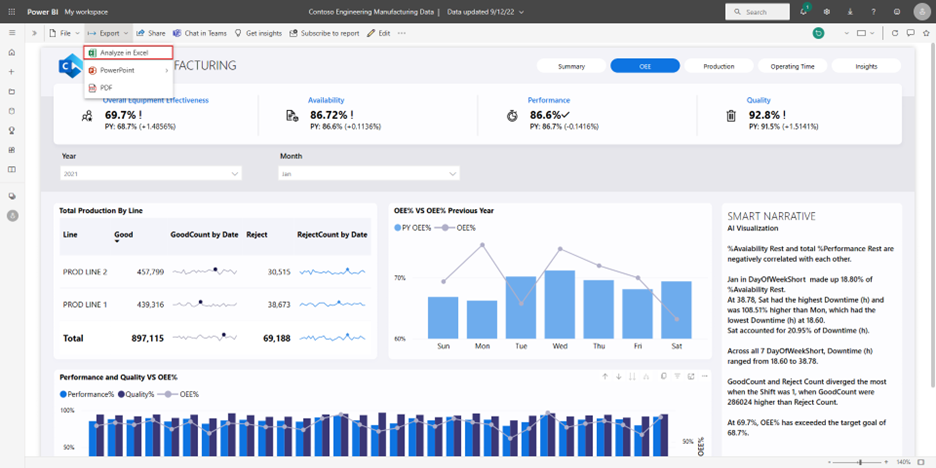The width and height of the screenshot is (936, 468).
Task: Open the Year 2021 dropdown
Action: (x=150, y=174)
